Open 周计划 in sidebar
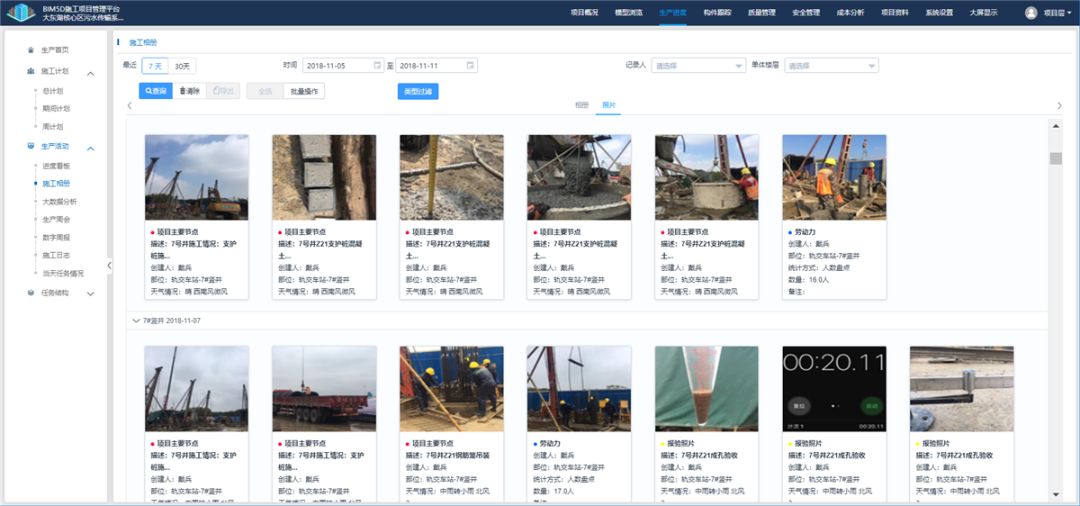The width and height of the screenshot is (1080, 506). click(52, 127)
